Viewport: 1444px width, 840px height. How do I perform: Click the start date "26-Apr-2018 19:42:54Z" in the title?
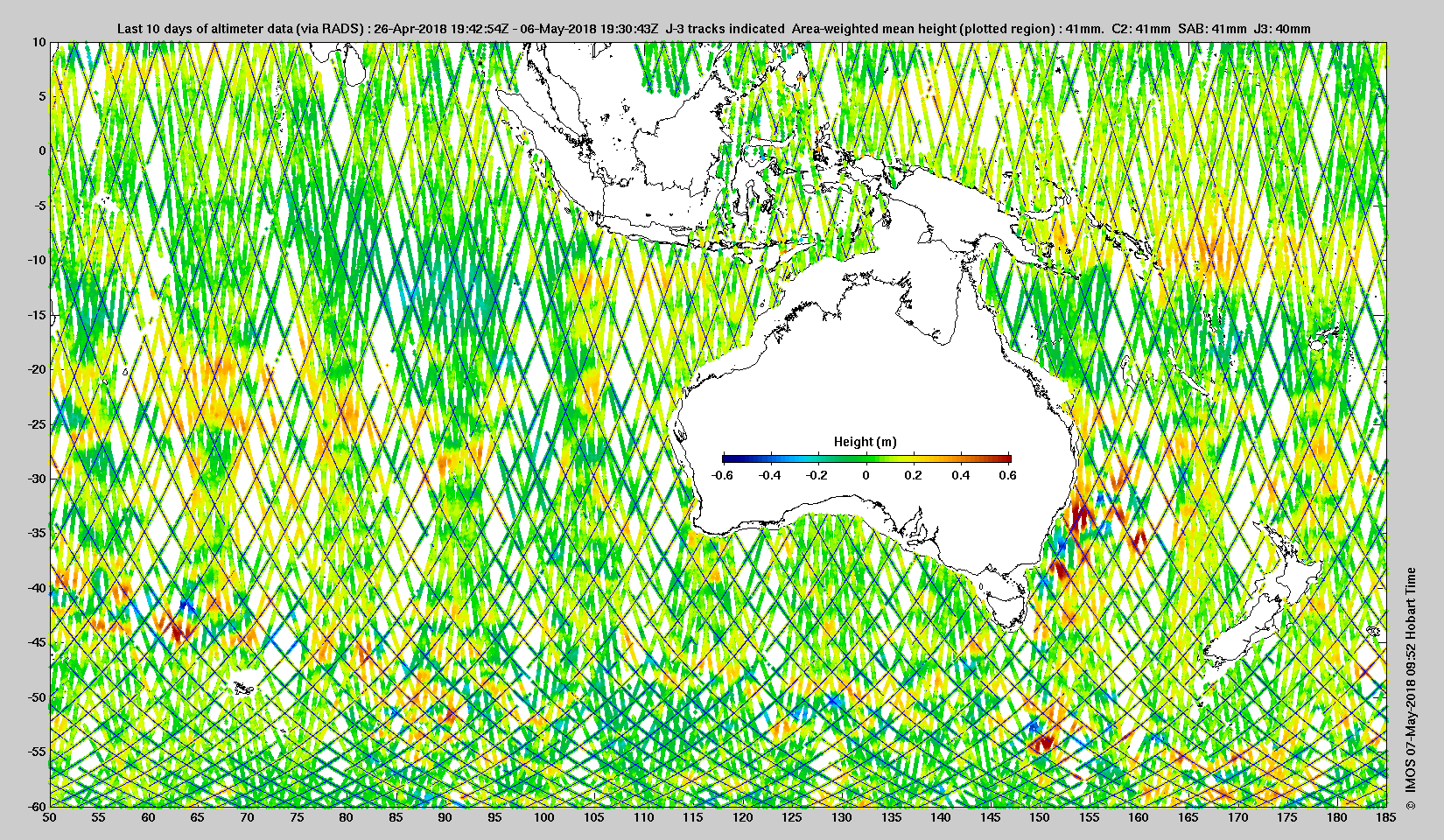click(x=440, y=29)
